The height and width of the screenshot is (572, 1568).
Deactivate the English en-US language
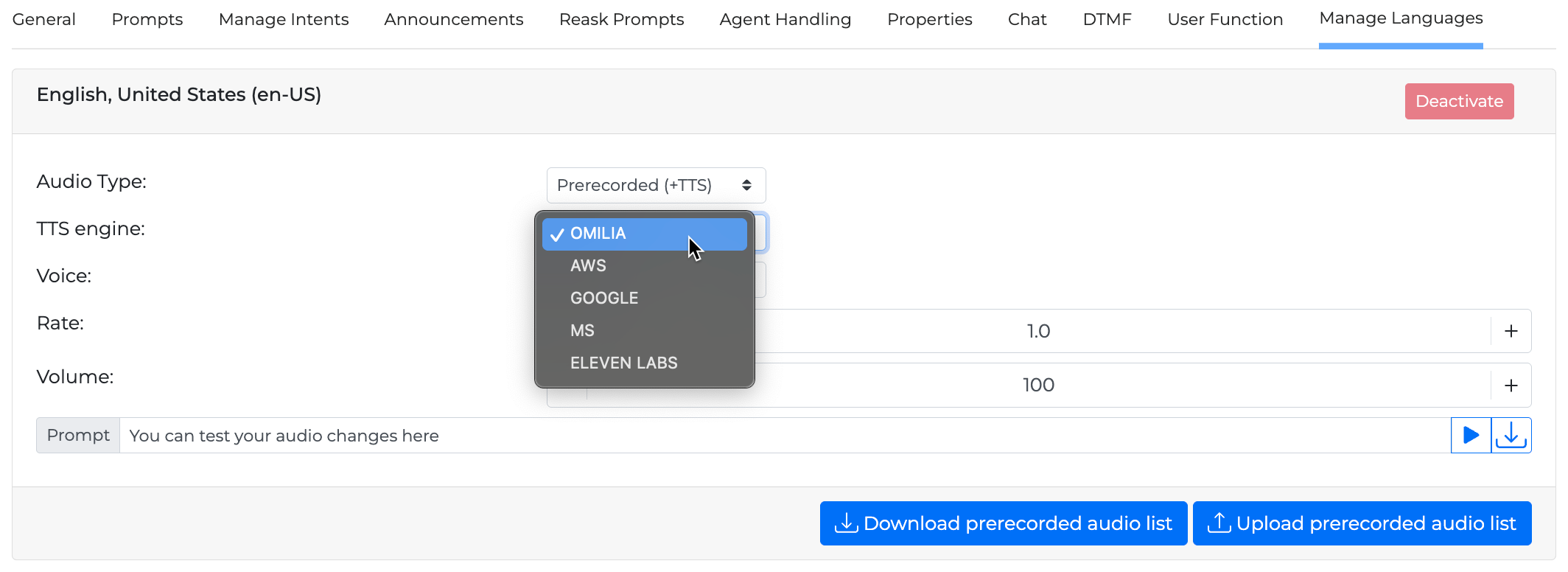click(x=1458, y=102)
